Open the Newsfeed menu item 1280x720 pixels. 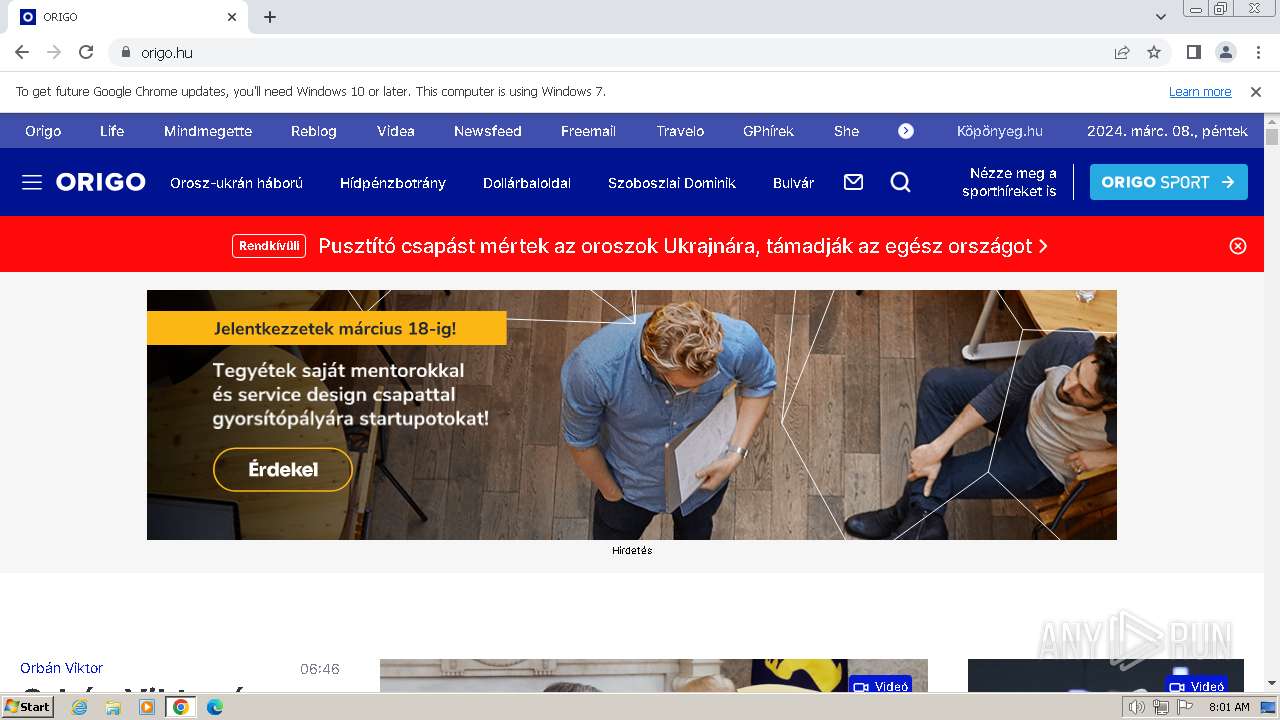click(x=488, y=131)
